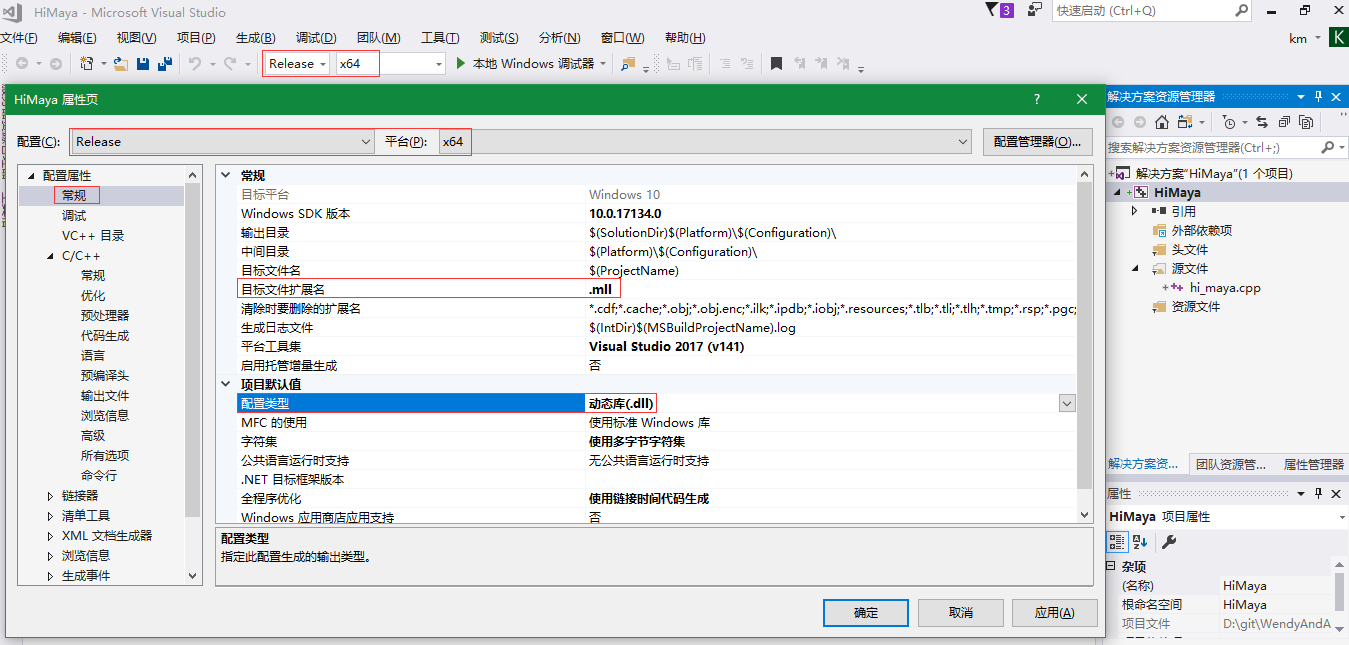
Task: Click the property grid vertical scrollbar
Action: (x=1085, y=344)
